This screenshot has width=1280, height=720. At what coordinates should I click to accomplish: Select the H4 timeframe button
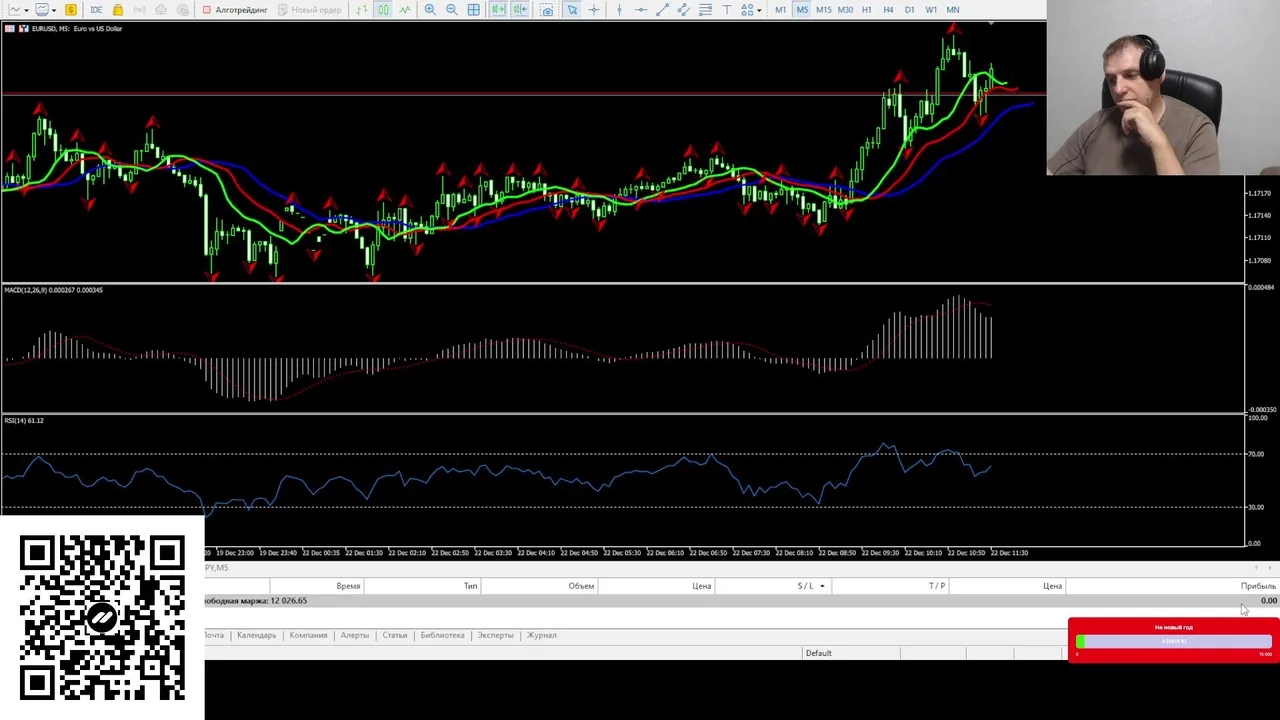888,9
